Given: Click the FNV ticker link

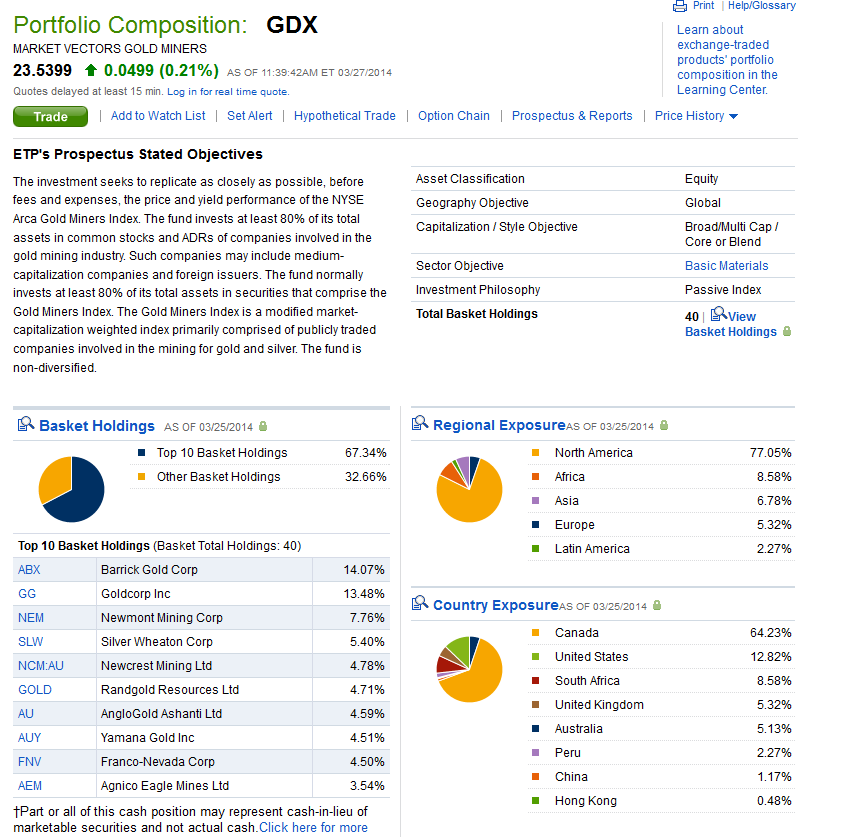Looking at the screenshot, I should pos(30,762).
